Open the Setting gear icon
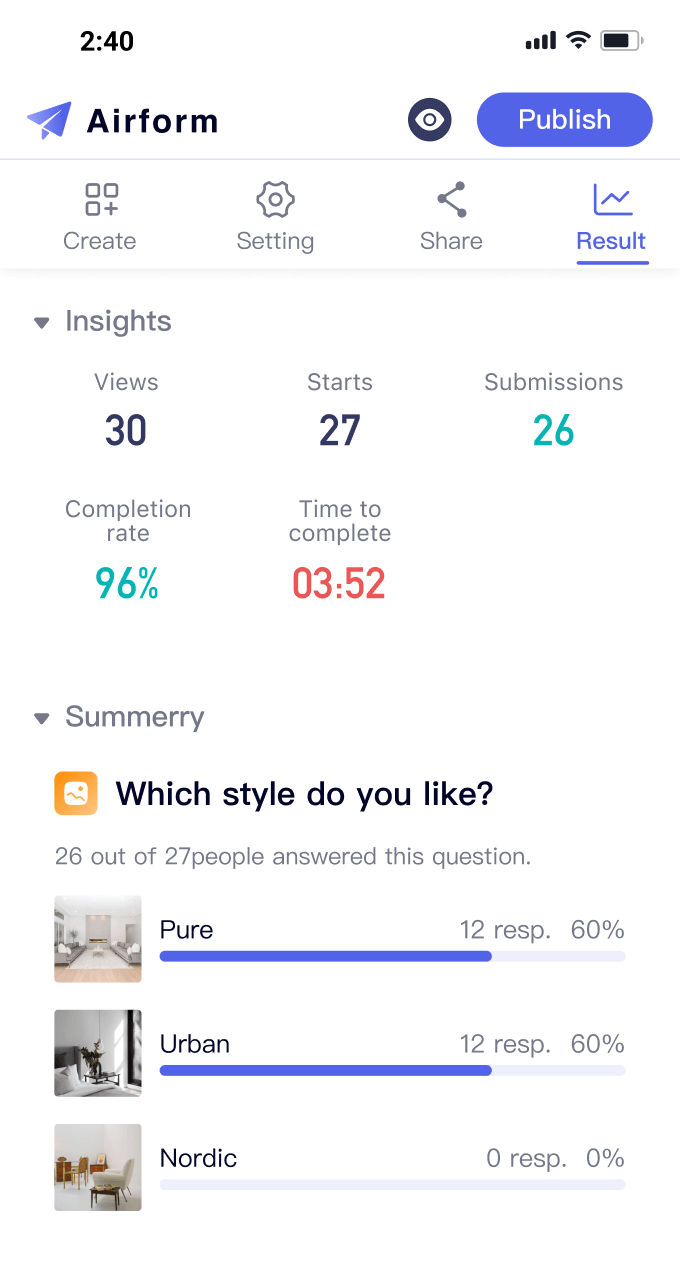This screenshot has height=1264, width=680. point(275,199)
